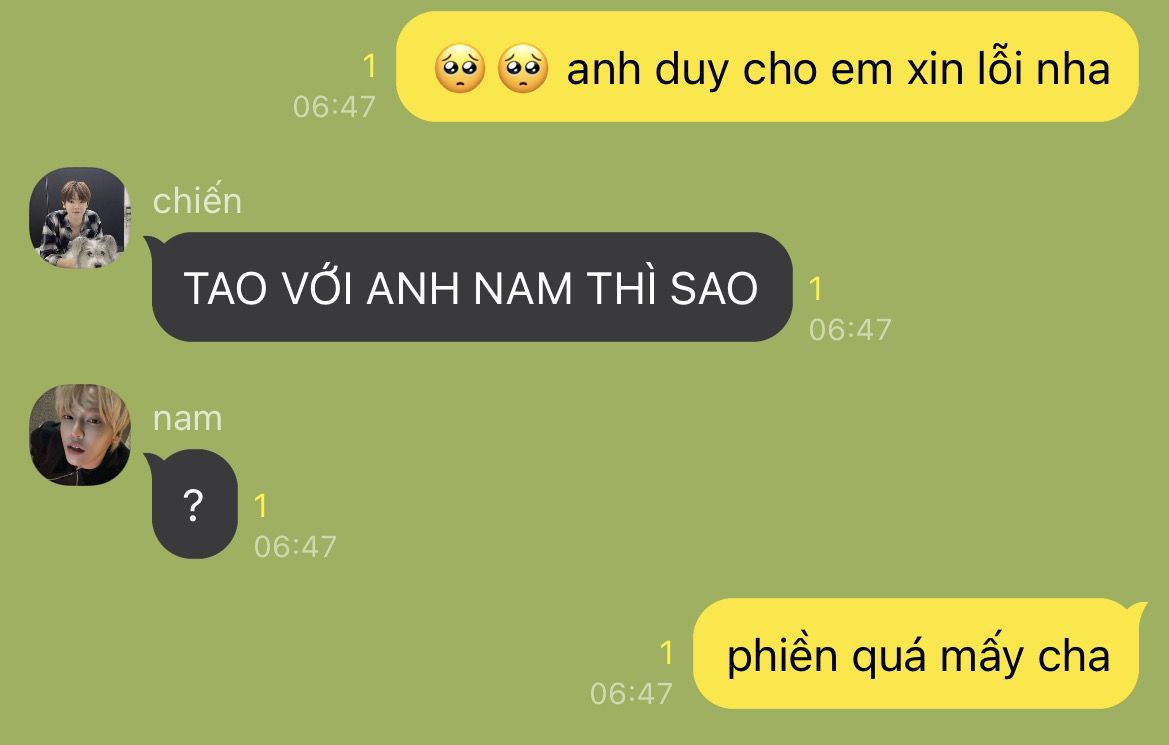
Task: Click the unread count 1 beside 'phiền quá mấy cha'
Action: tap(667, 653)
